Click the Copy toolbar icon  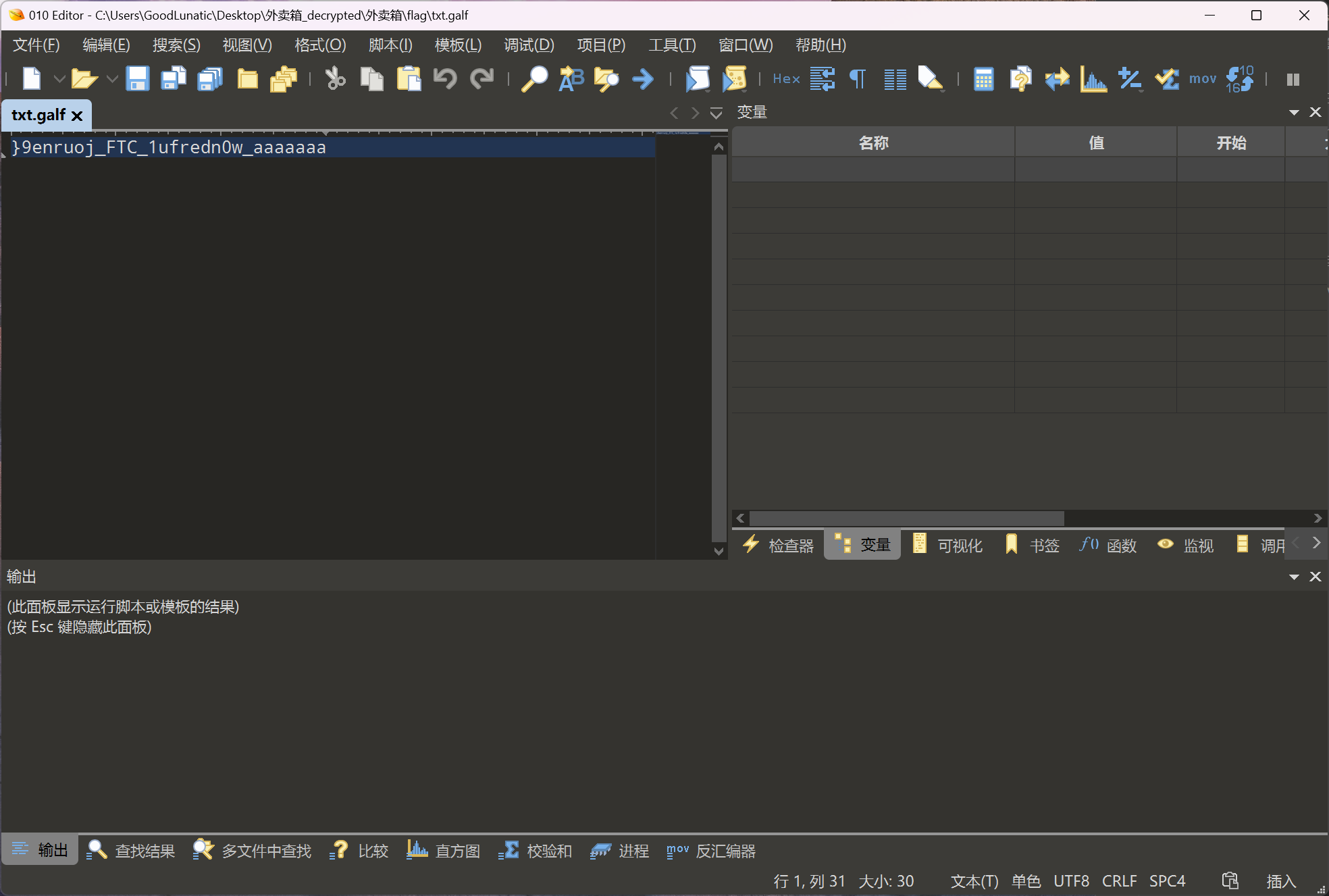click(371, 79)
